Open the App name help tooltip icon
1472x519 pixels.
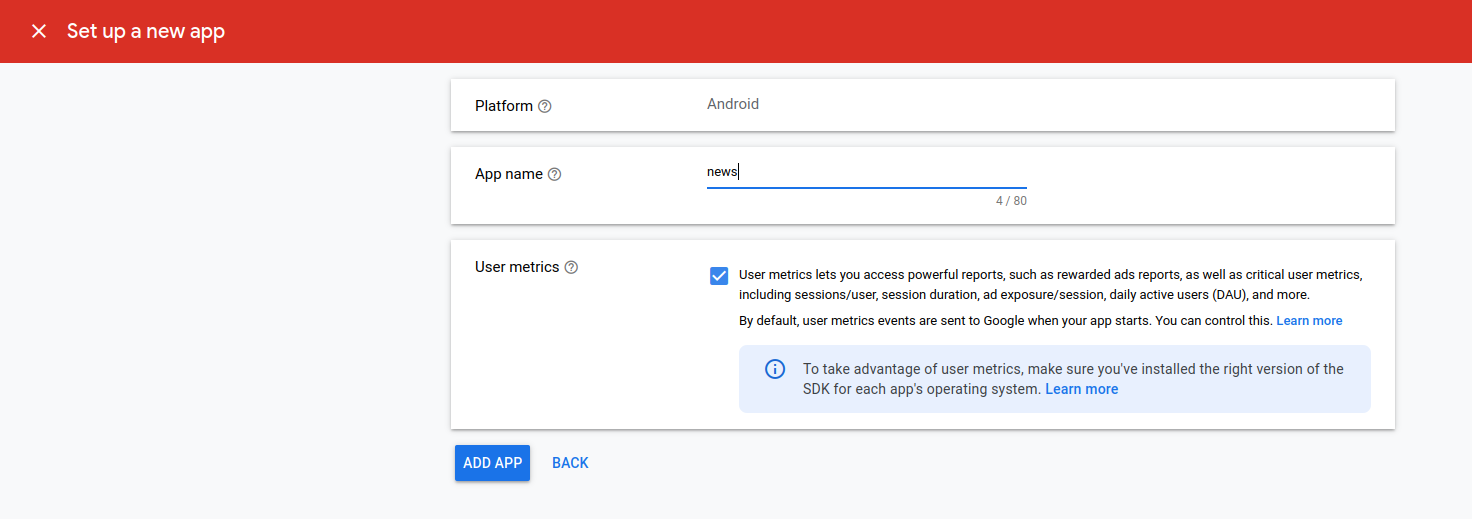coord(555,174)
